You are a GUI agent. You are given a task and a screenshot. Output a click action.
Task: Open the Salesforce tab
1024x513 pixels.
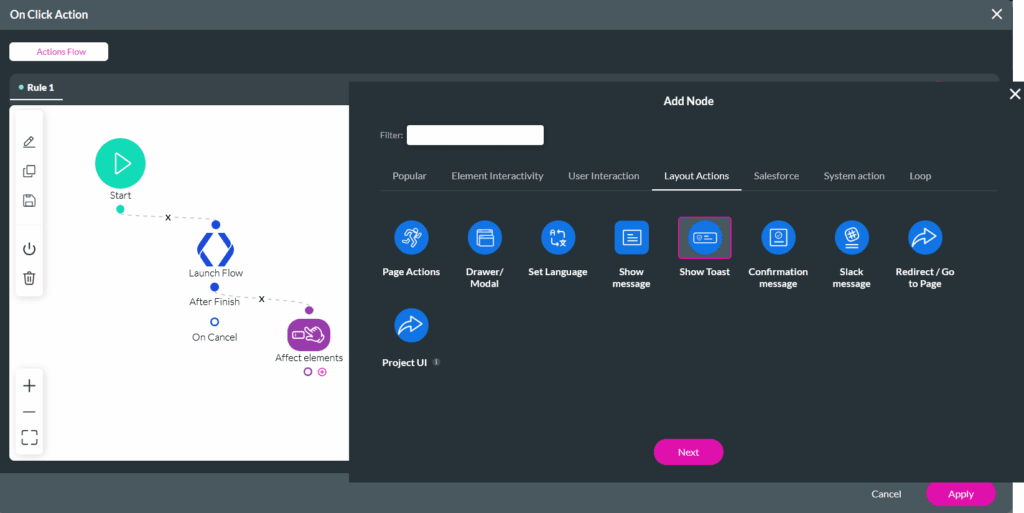point(776,176)
